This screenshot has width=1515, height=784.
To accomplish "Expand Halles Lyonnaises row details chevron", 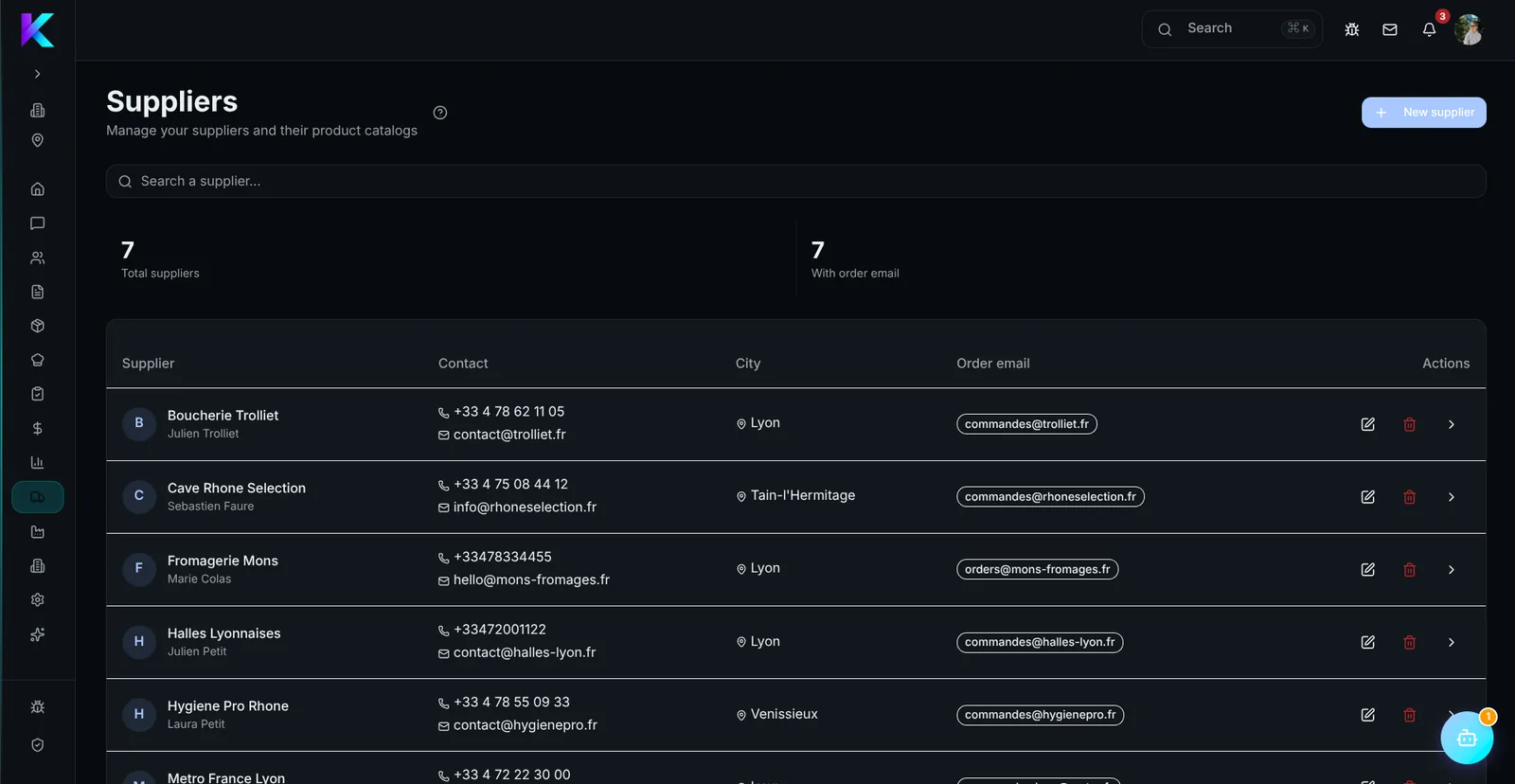I will click(x=1452, y=643).
